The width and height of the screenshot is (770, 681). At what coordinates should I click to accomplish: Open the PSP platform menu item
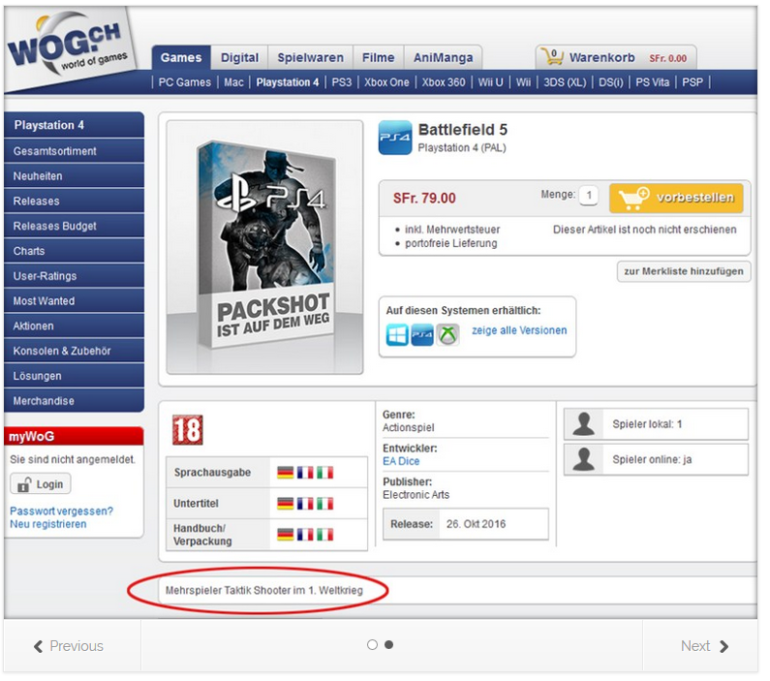(x=692, y=82)
